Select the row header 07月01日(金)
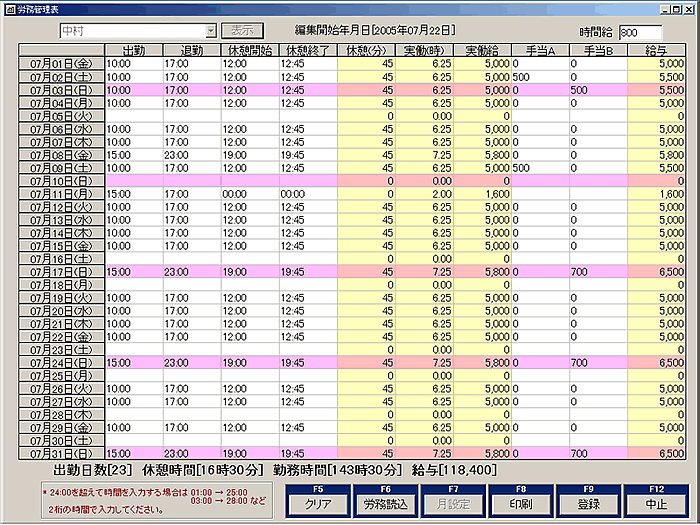The width and height of the screenshot is (700, 525). tap(62, 63)
